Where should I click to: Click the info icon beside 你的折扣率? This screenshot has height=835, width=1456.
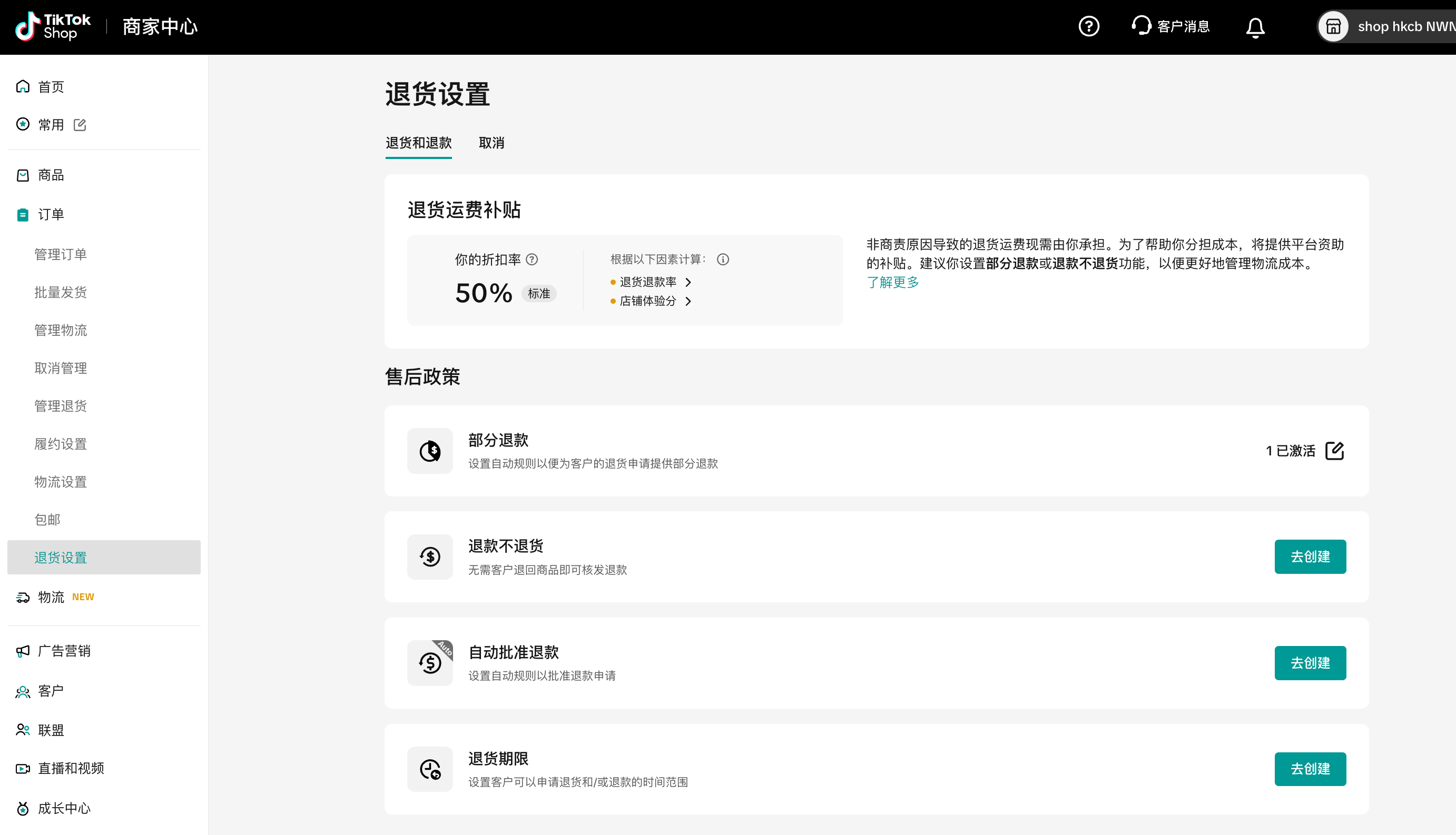pyautogui.click(x=532, y=259)
